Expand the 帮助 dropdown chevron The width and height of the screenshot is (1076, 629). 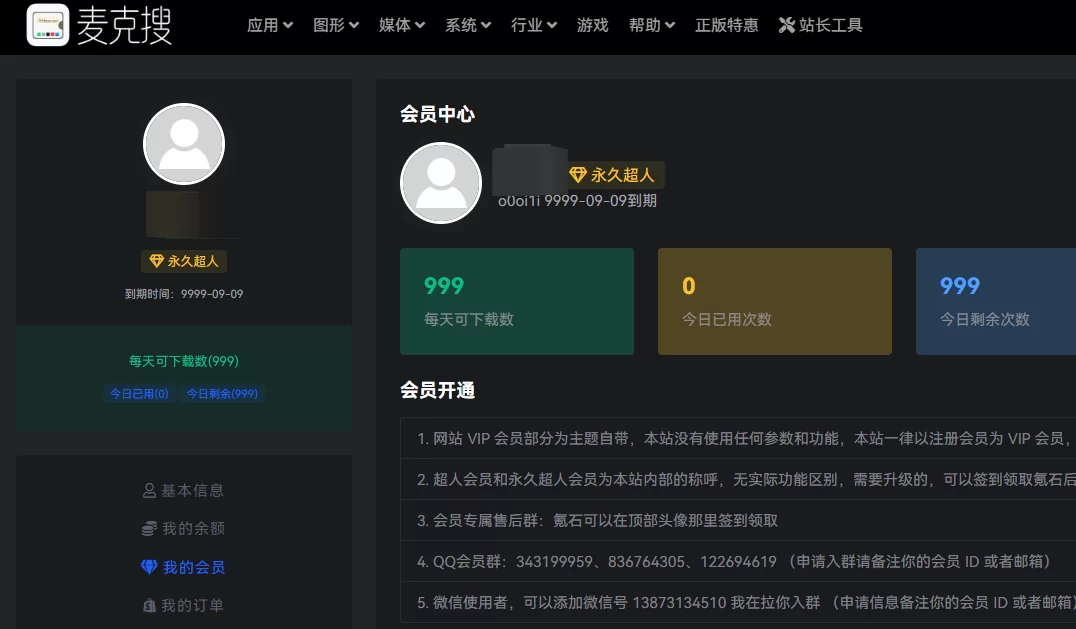point(670,25)
